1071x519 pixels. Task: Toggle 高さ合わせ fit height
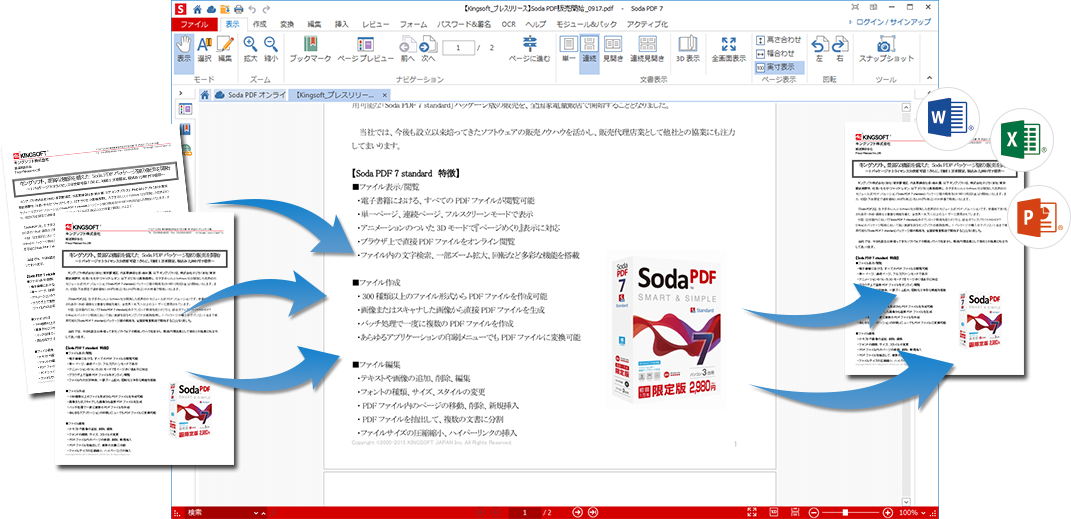[x=779, y=40]
